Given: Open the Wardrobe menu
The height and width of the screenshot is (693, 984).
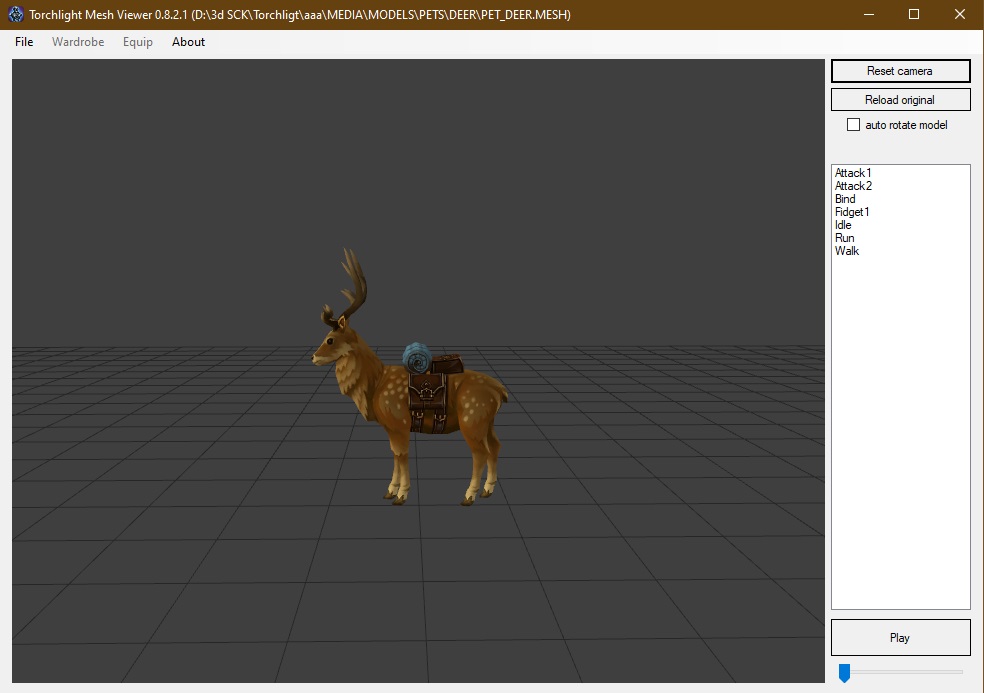Looking at the screenshot, I should [x=78, y=42].
